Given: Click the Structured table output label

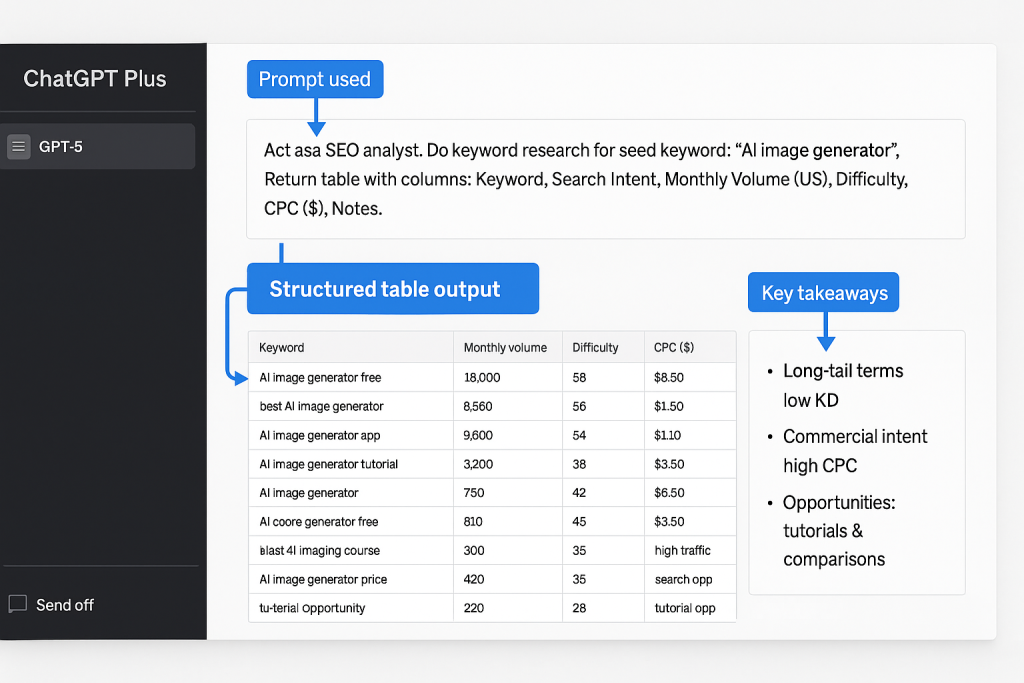Looking at the screenshot, I should 385,289.
